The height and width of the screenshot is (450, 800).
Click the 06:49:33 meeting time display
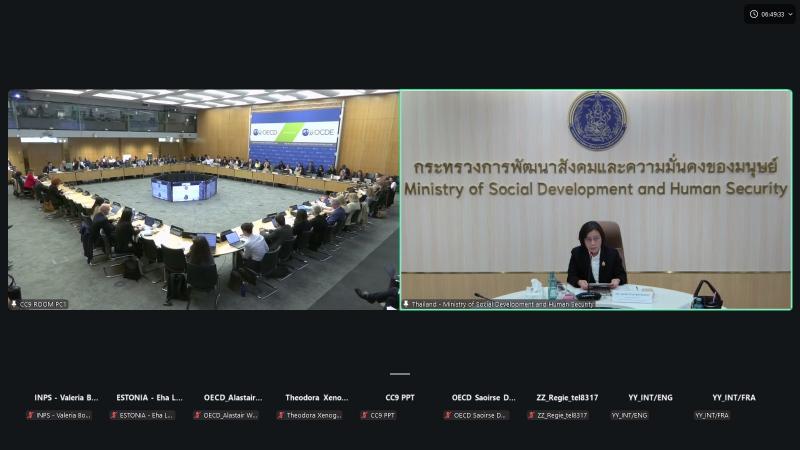tap(772, 14)
